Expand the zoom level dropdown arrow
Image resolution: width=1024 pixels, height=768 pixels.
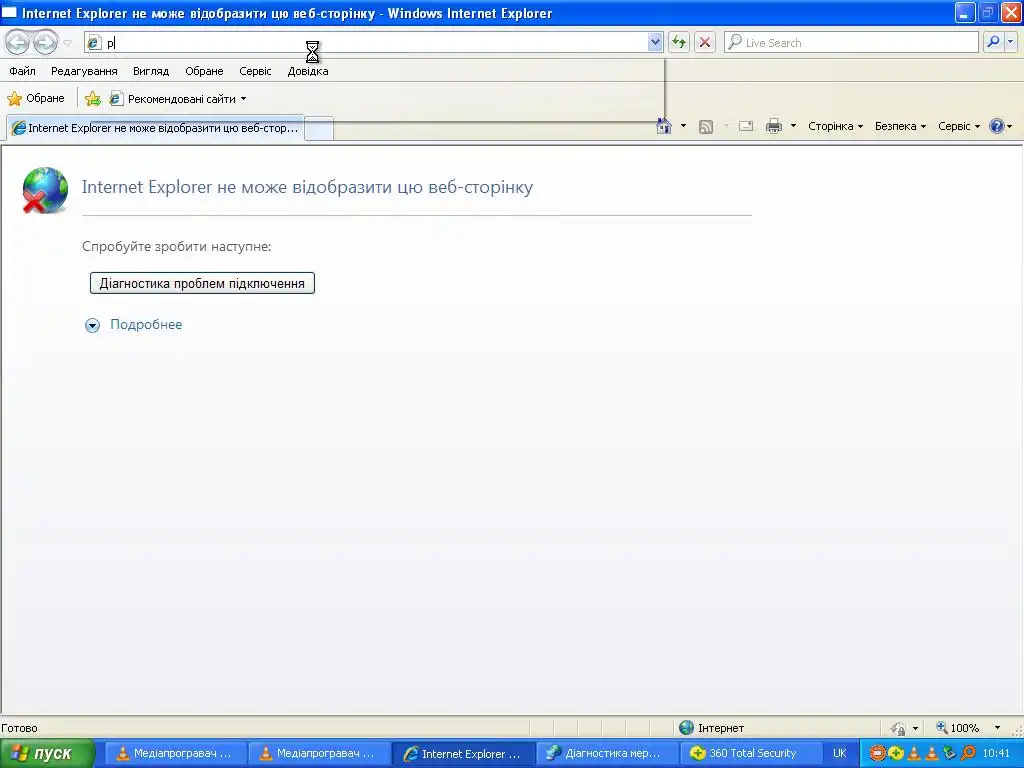click(x=997, y=728)
